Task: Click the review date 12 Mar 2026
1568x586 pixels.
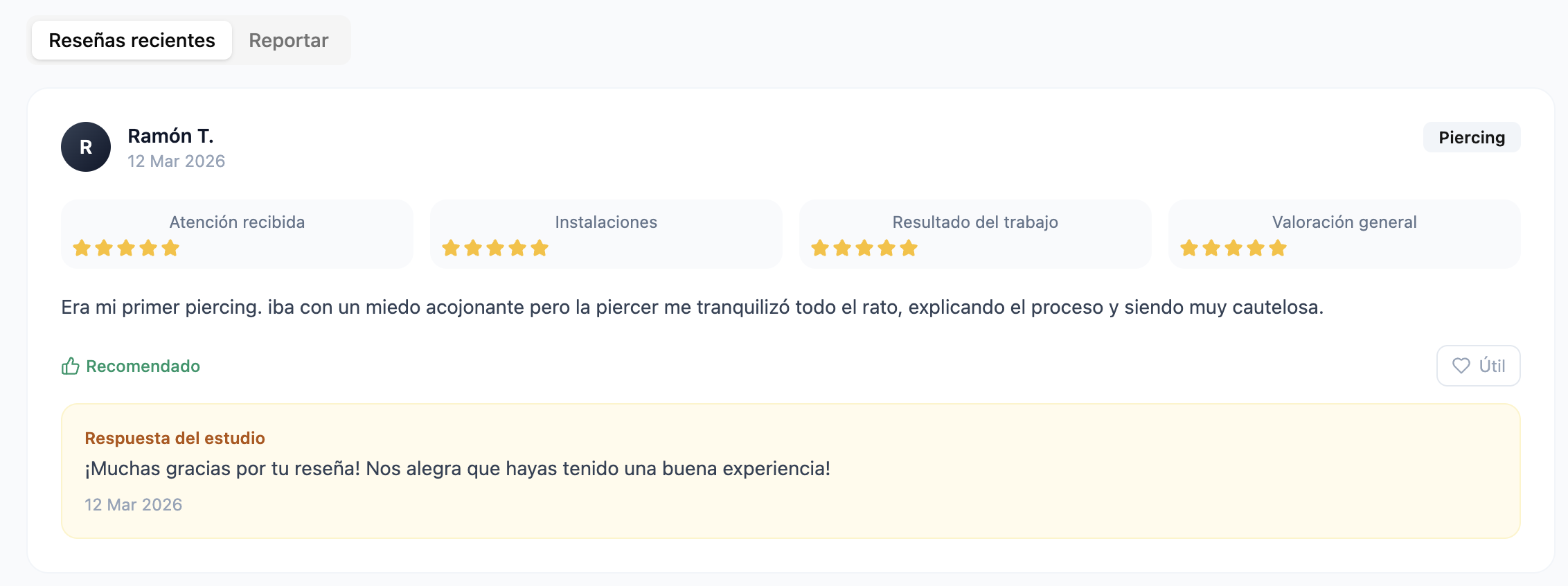Action: (x=176, y=161)
